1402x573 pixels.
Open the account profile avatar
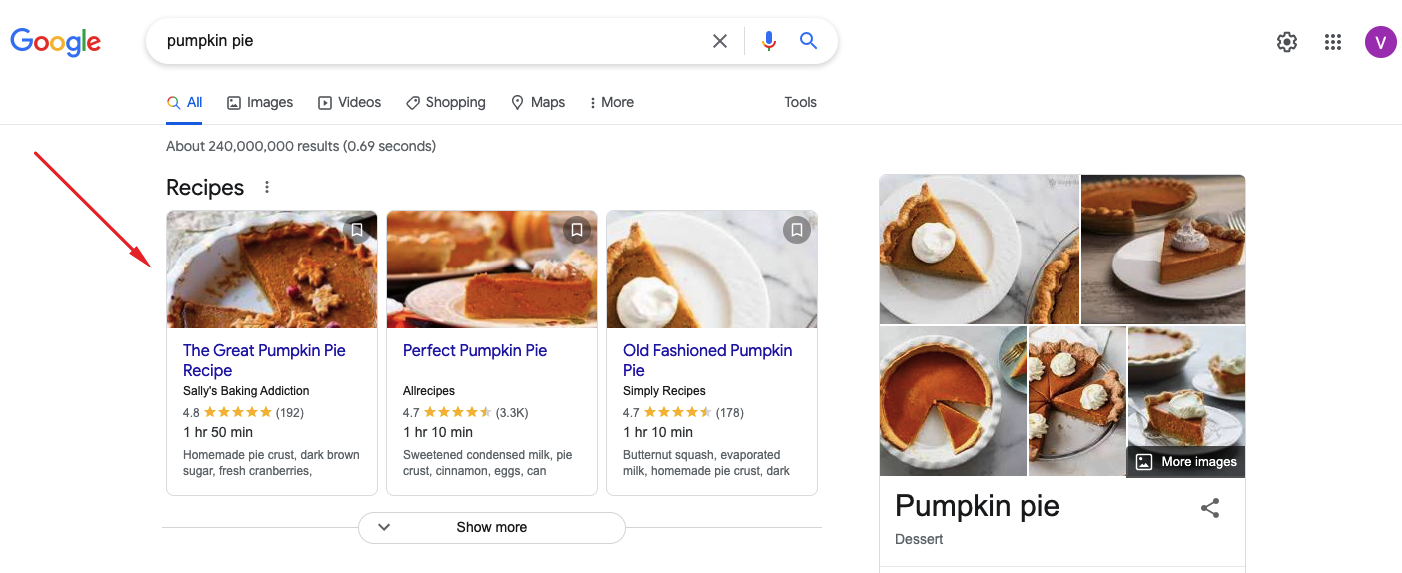click(1380, 42)
